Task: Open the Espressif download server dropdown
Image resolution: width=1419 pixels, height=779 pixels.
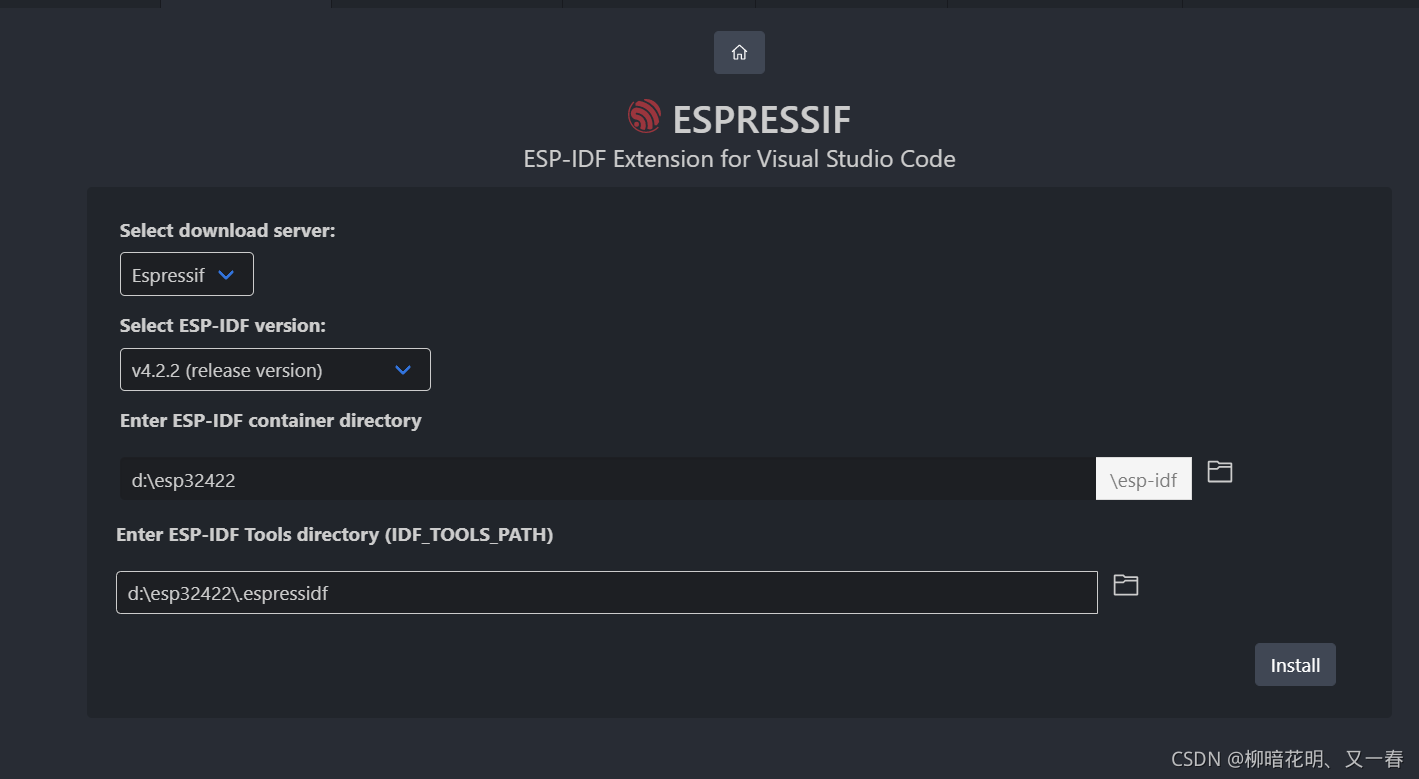Action: 186,274
